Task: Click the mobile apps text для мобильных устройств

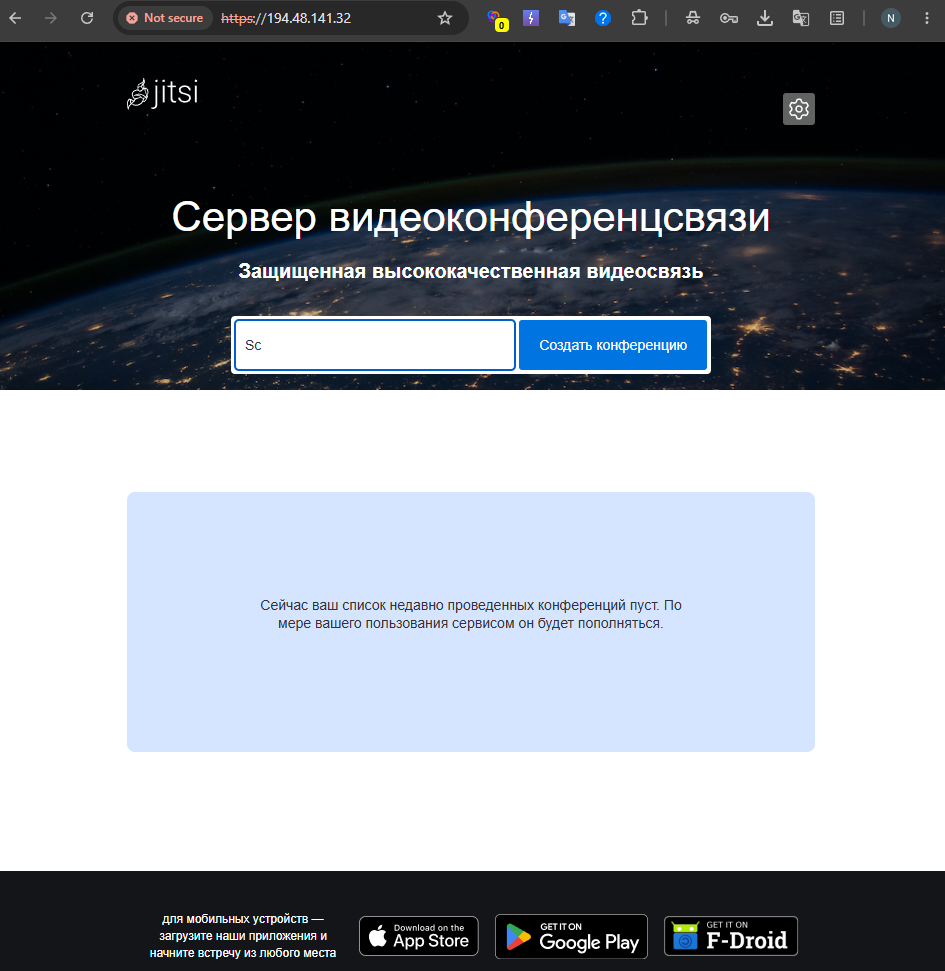Action: pyautogui.click(x=243, y=936)
